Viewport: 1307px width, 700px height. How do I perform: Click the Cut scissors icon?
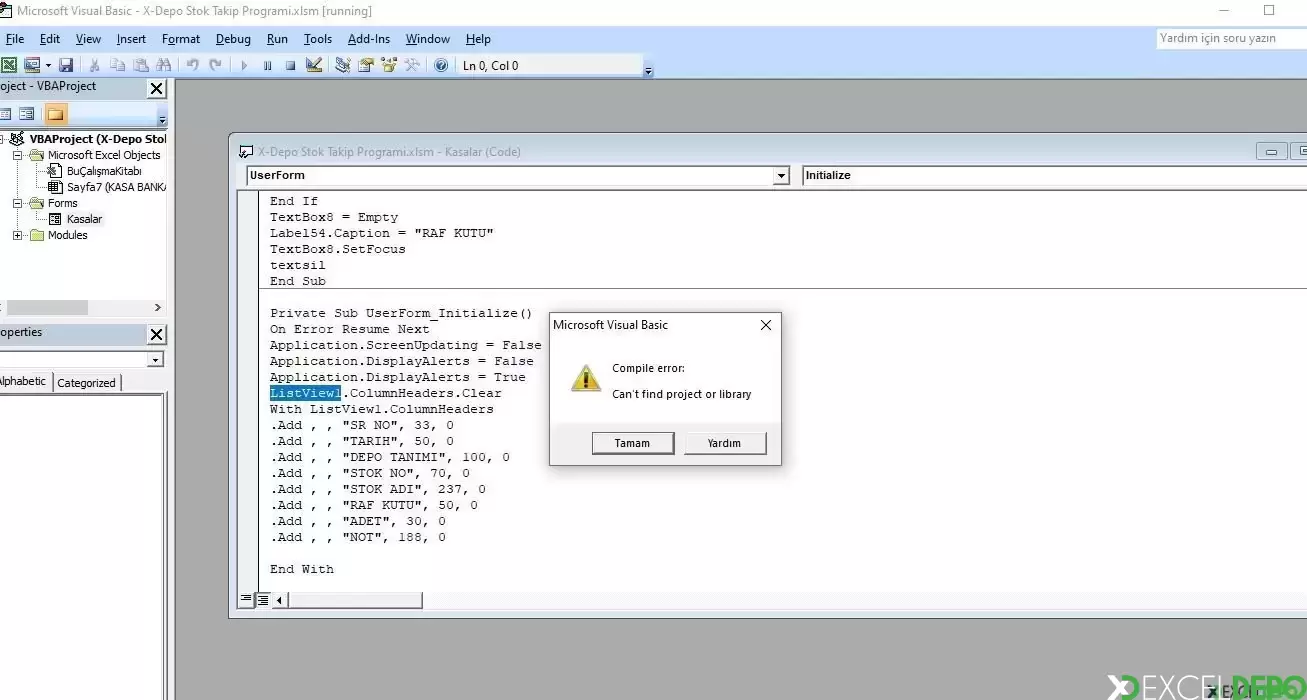[95, 65]
